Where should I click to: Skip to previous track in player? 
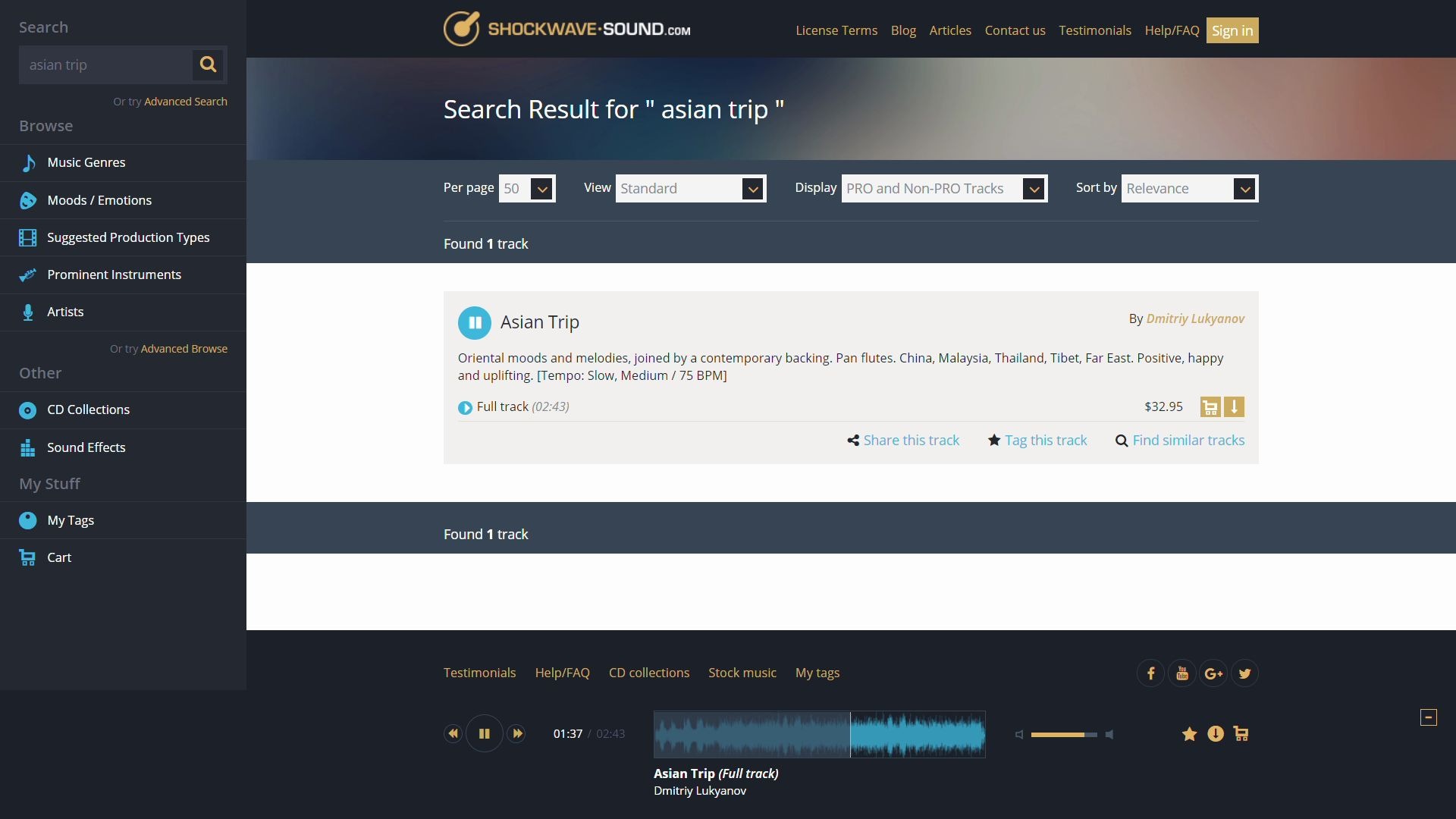point(453,733)
